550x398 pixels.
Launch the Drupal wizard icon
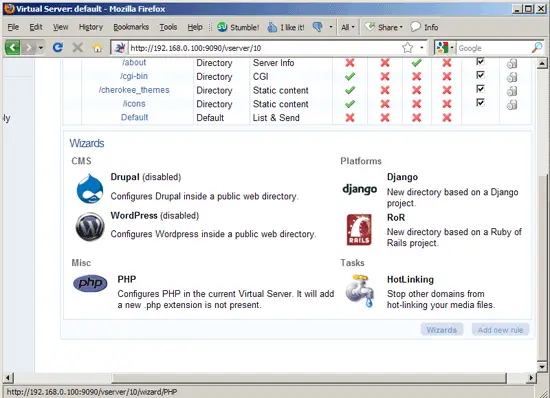[x=90, y=189]
